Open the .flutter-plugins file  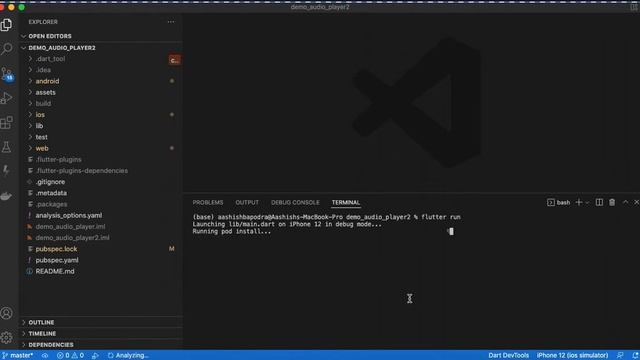[x=101, y=160]
